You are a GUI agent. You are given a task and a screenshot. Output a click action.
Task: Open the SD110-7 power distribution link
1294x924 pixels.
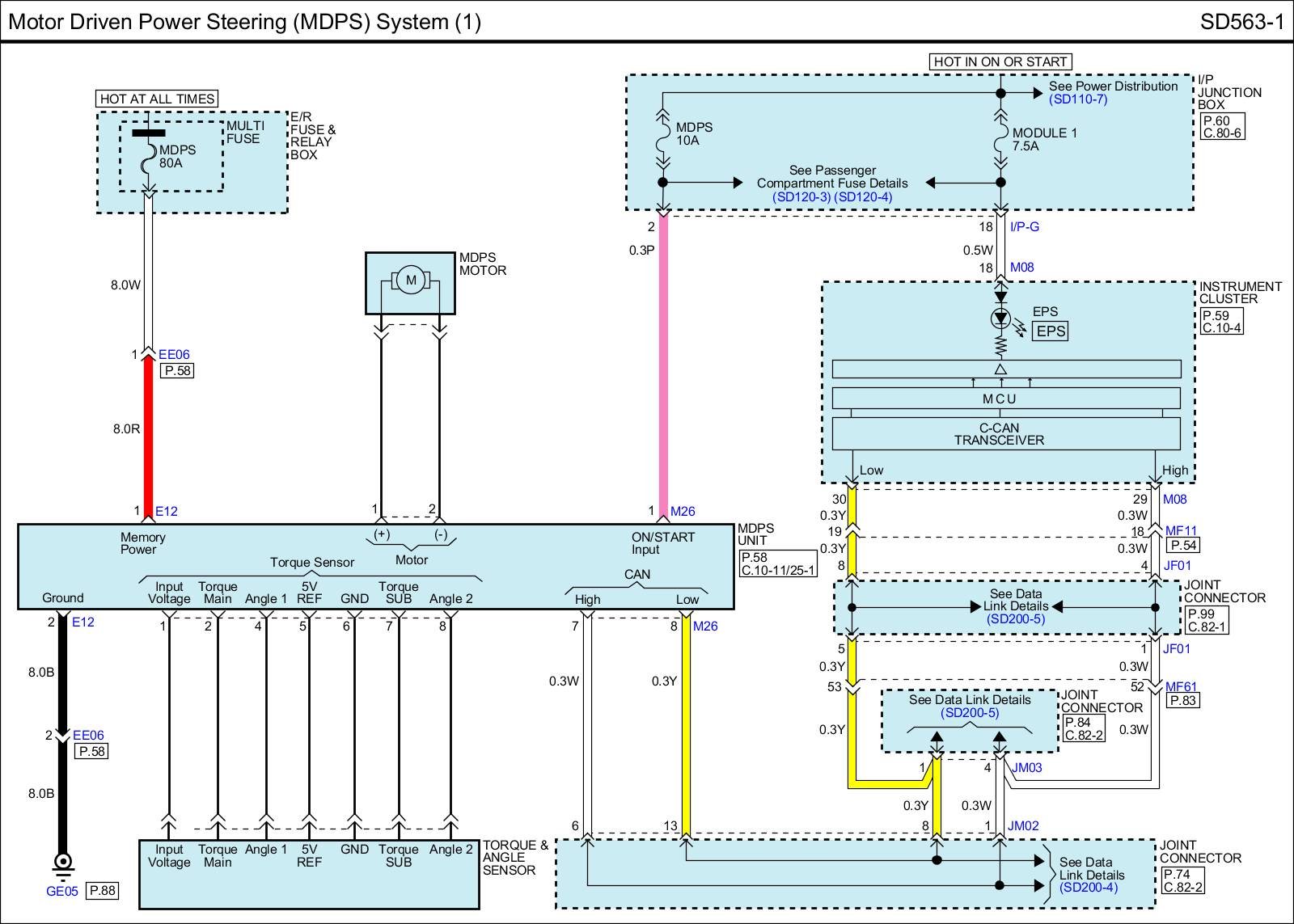(1078, 99)
